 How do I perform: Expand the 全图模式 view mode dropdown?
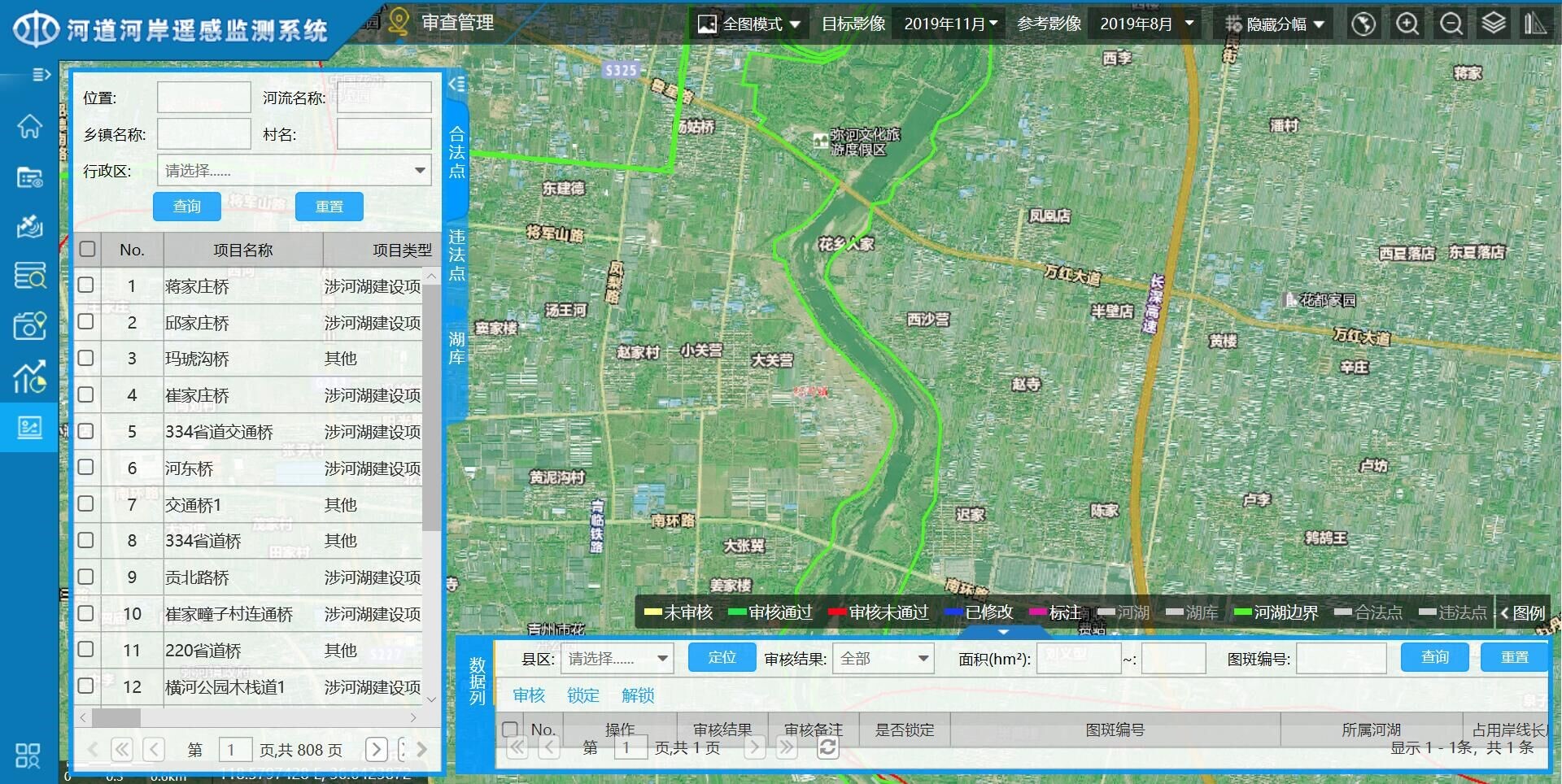point(749,24)
